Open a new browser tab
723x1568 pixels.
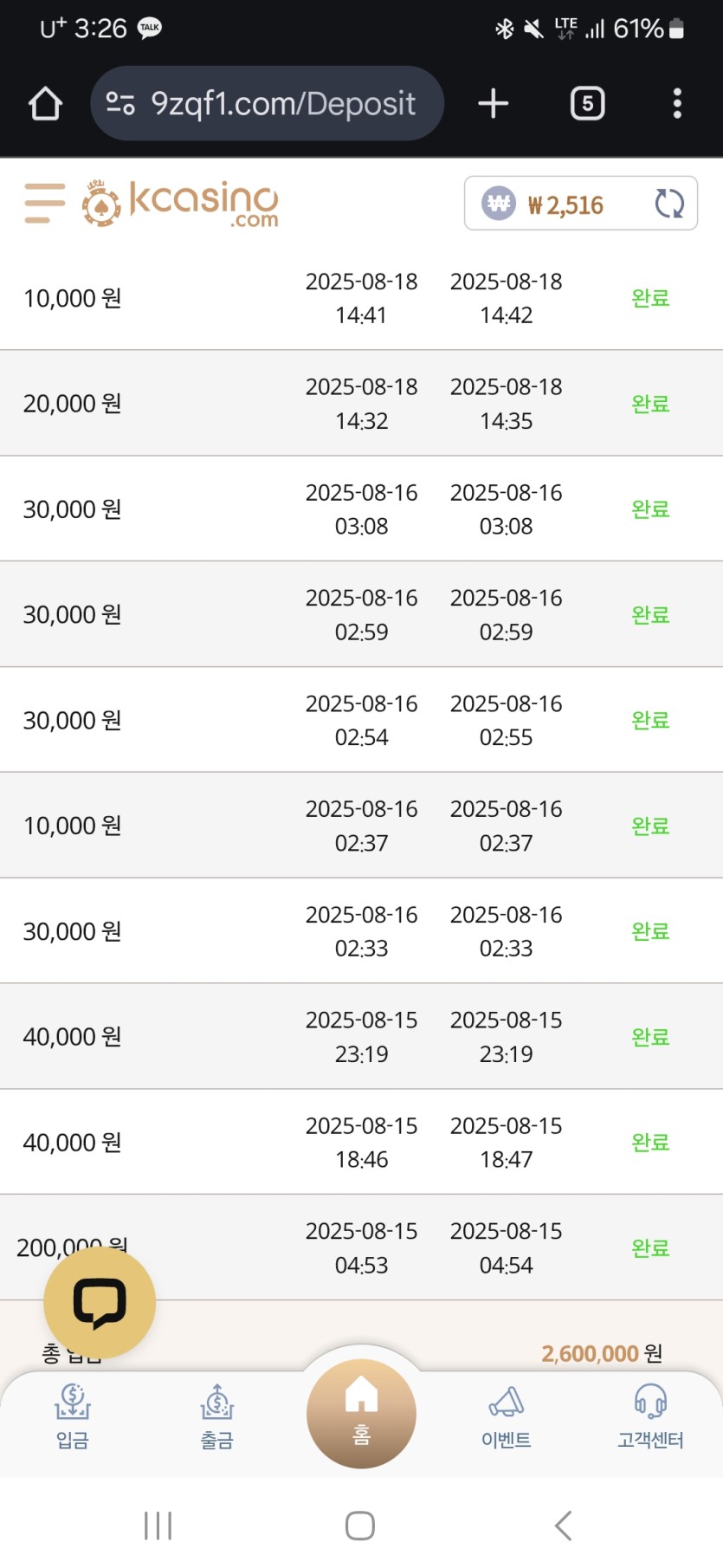click(494, 104)
